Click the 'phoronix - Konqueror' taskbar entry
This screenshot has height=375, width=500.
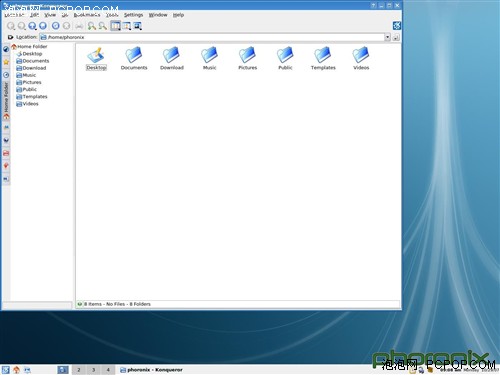pos(152,370)
